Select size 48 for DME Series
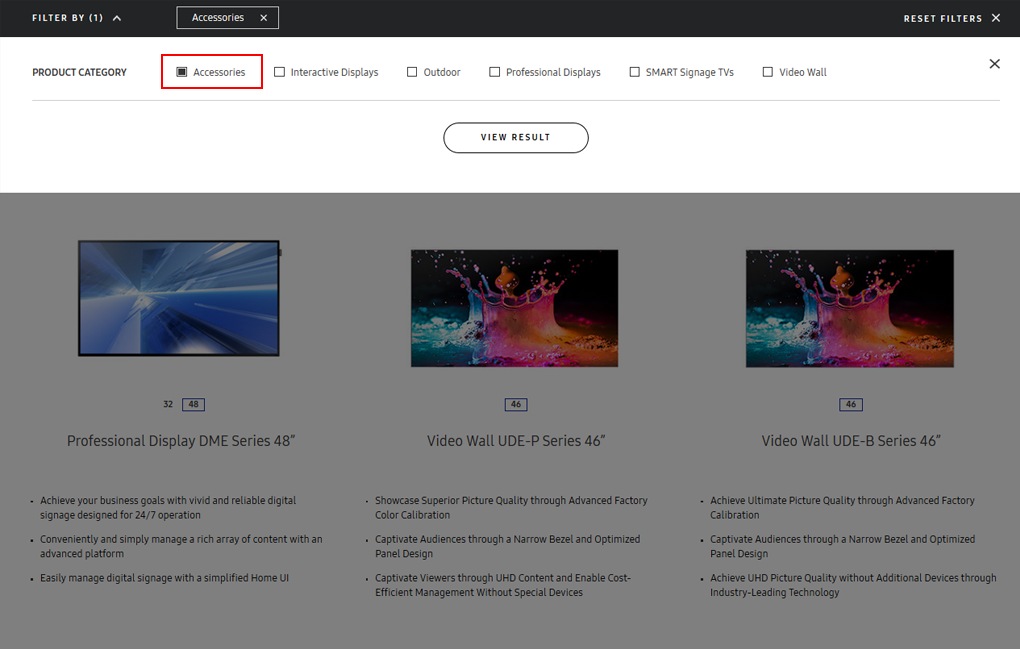 tap(193, 404)
